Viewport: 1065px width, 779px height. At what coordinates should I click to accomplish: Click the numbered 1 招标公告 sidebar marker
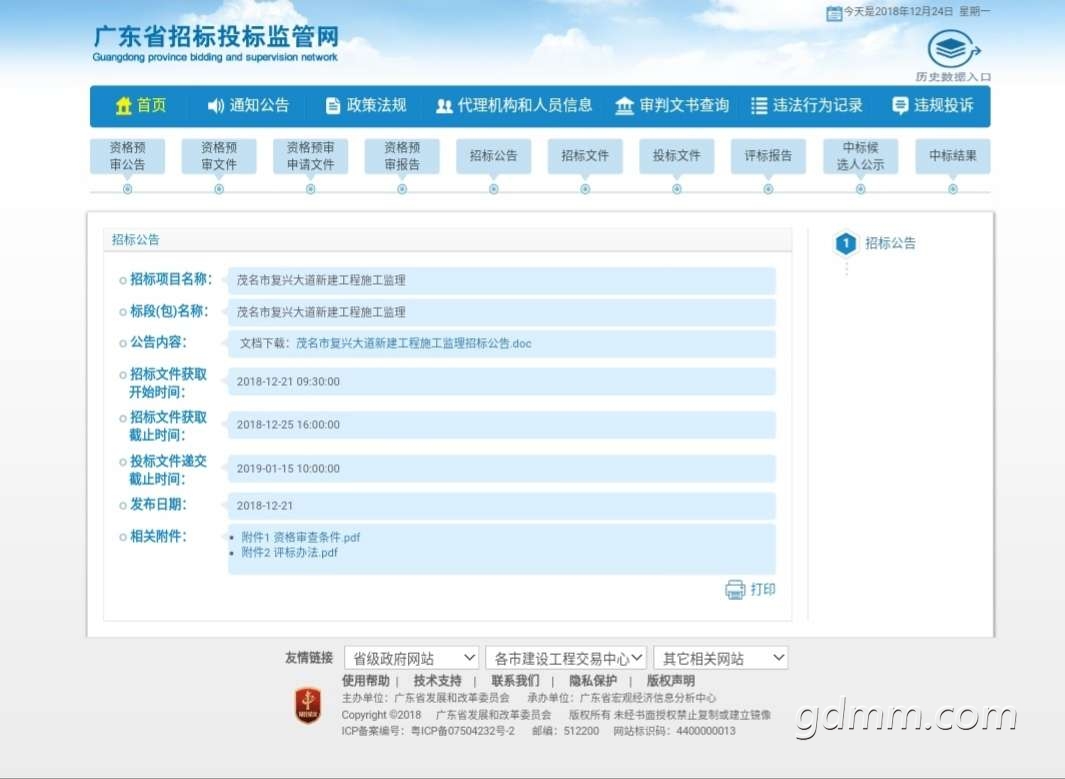coord(846,243)
